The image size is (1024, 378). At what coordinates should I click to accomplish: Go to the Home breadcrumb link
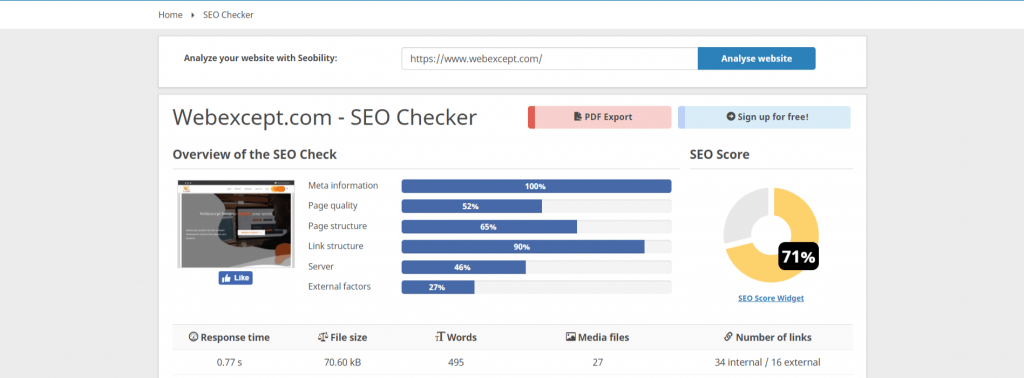point(170,14)
